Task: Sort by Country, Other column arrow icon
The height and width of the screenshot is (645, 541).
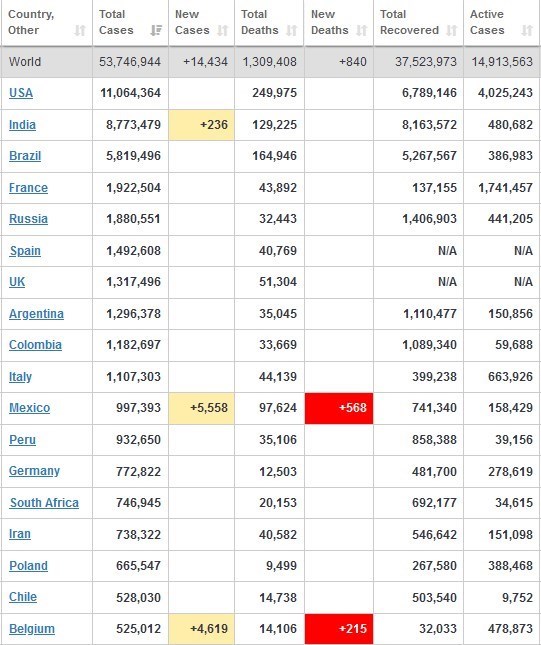Action: coord(80,30)
